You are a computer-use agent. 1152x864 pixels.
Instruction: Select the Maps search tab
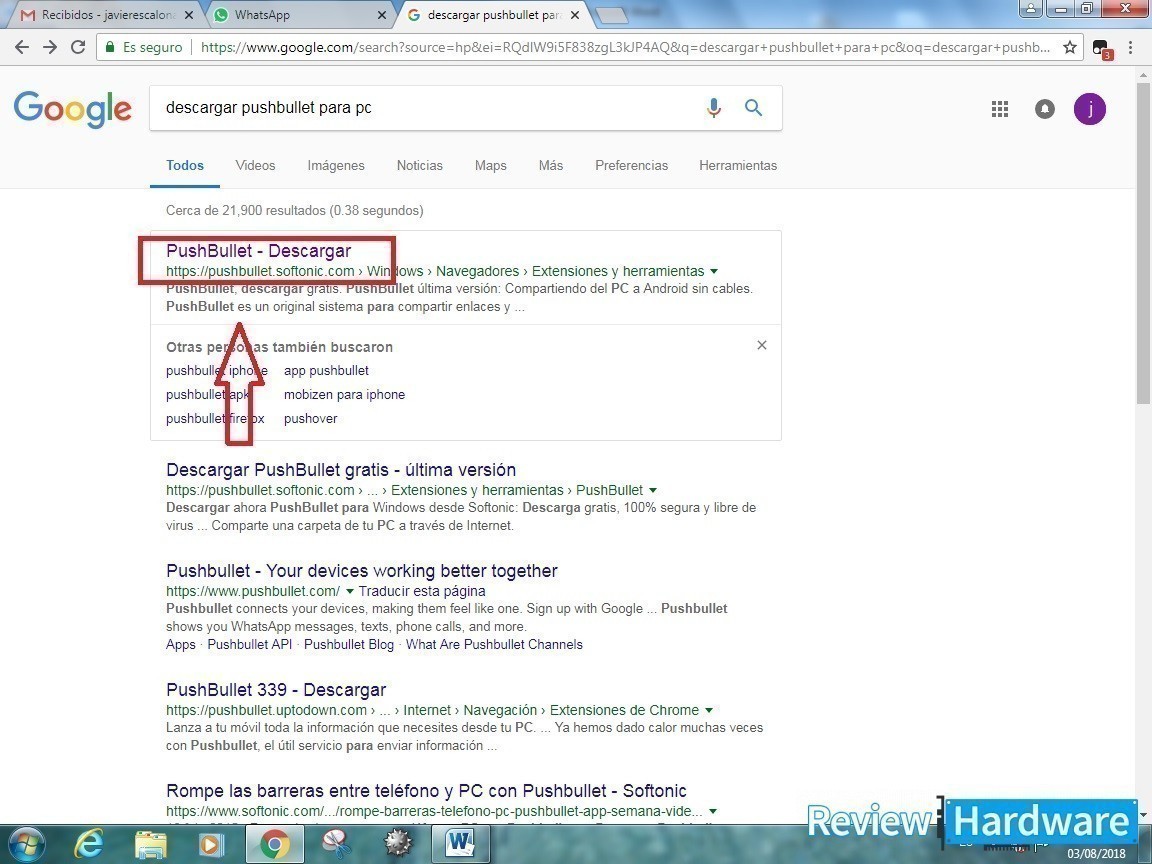(x=491, y=165)
